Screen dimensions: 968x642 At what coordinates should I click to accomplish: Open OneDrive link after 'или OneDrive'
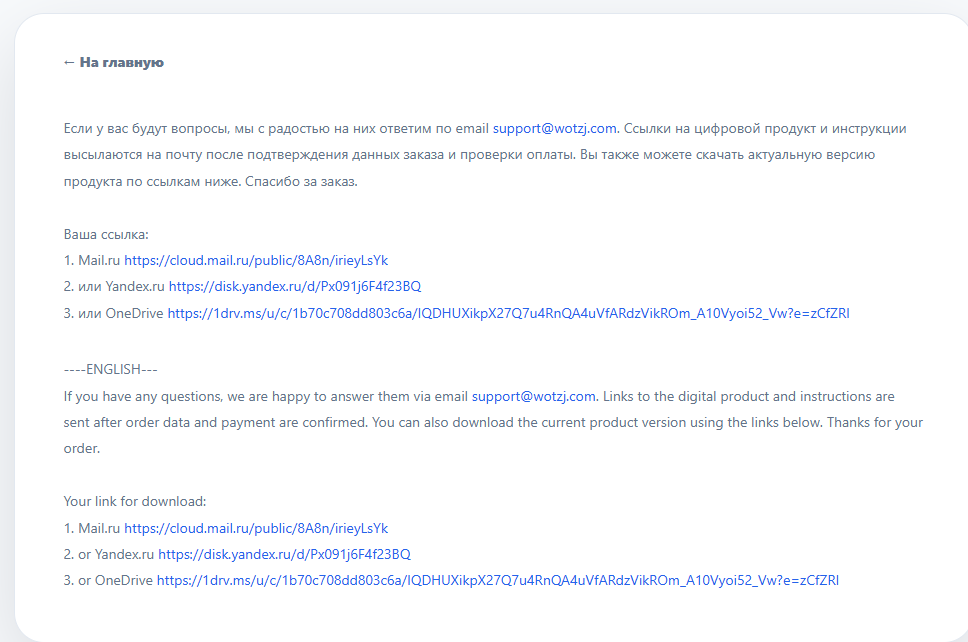coord(509,314)
